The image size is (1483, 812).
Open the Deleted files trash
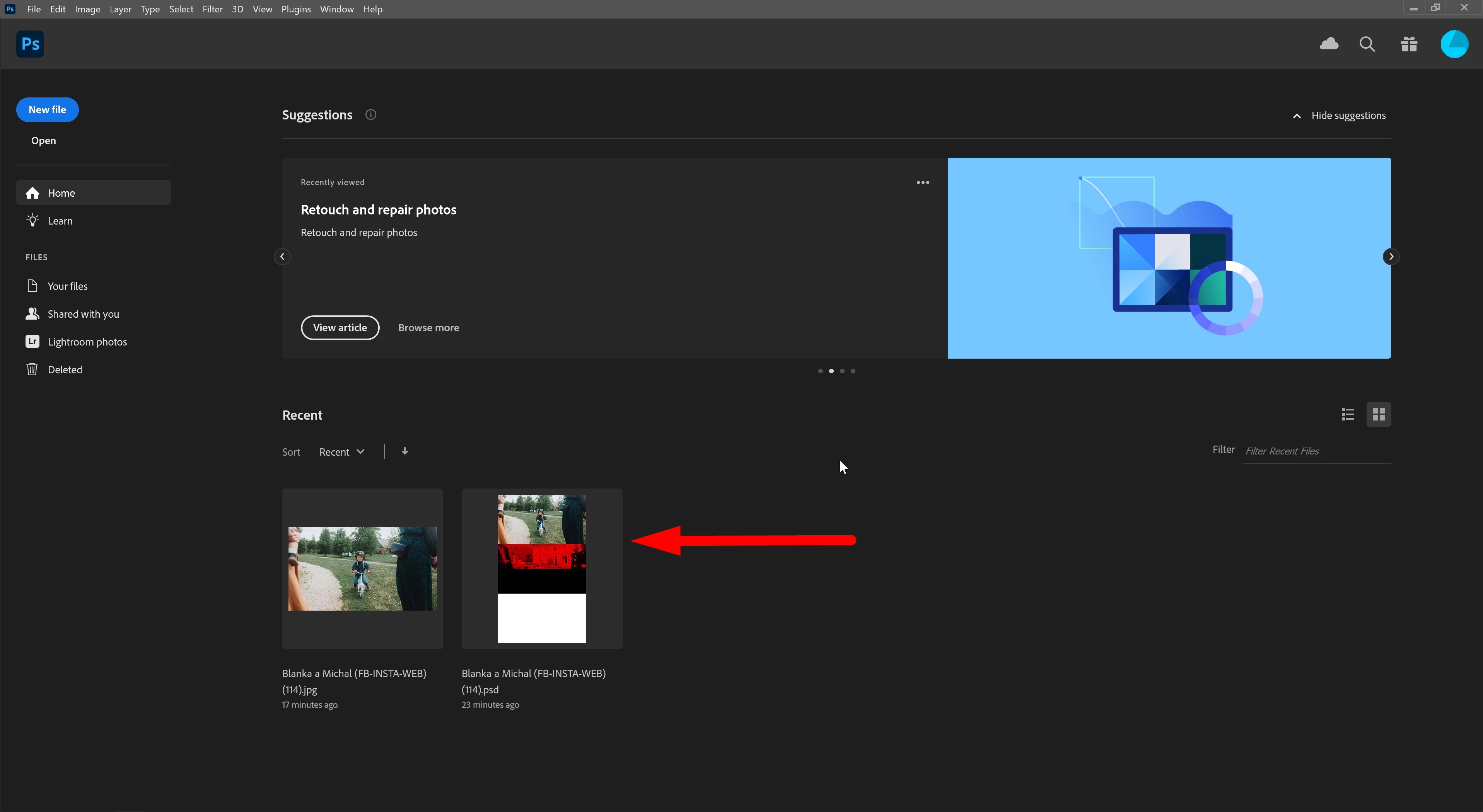tap(65, 369)
